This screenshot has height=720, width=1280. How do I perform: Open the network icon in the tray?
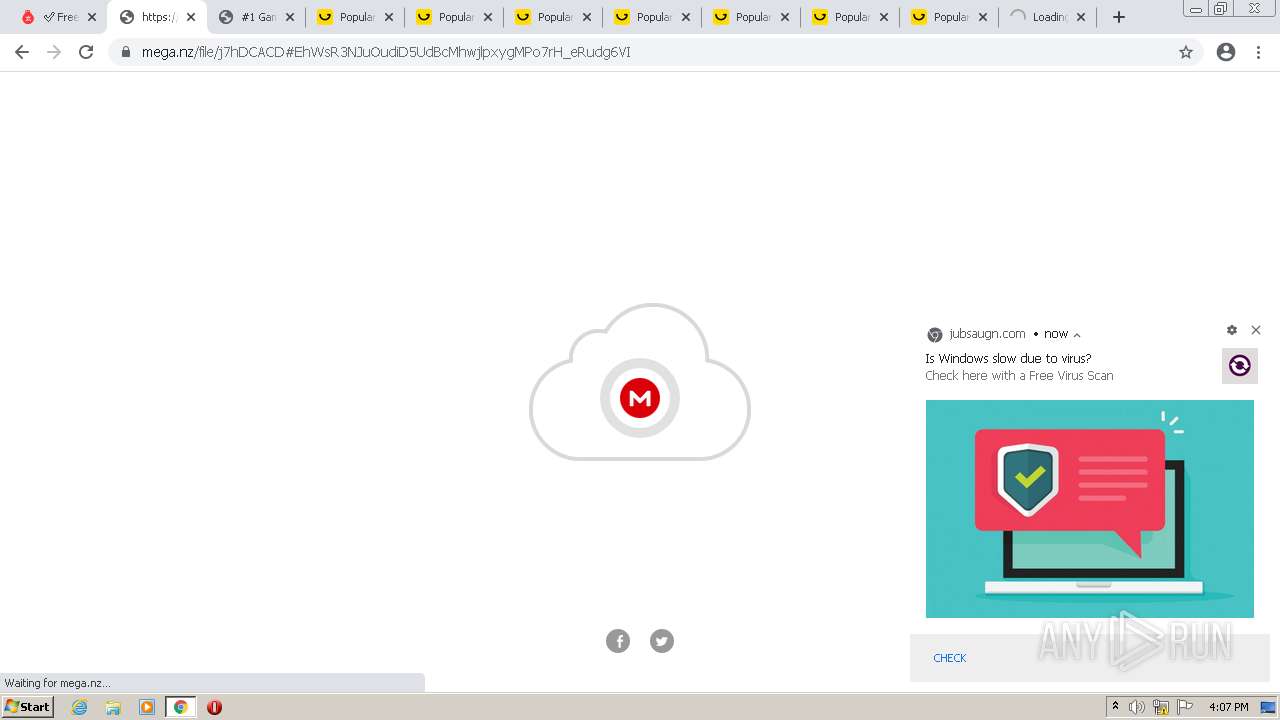pos(1161,707)
